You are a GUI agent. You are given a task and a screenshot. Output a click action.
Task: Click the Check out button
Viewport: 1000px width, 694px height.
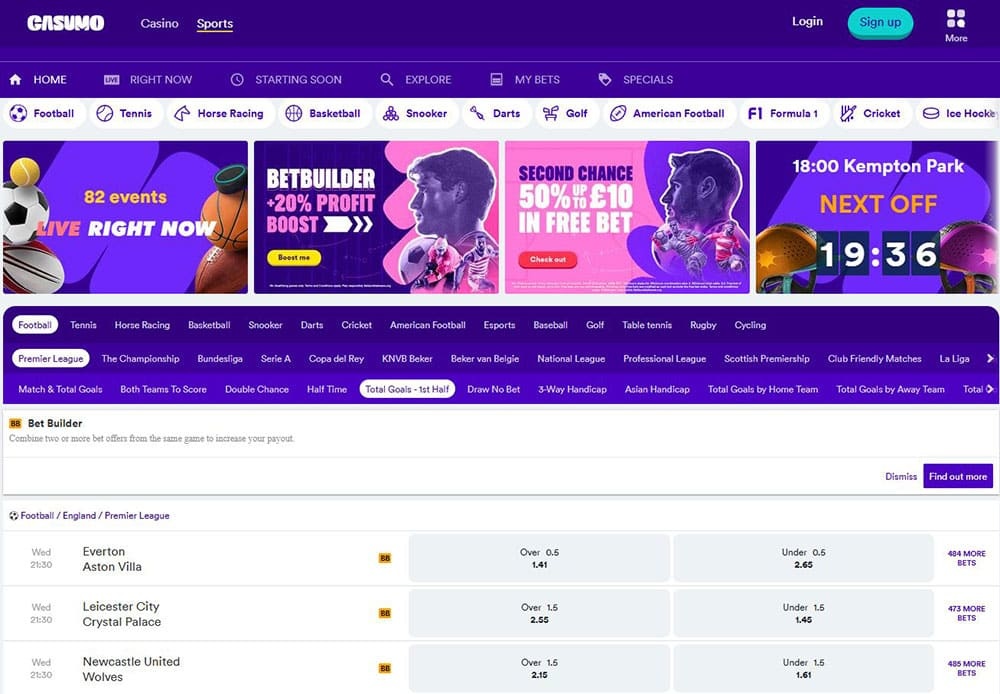tap(548, 260)
